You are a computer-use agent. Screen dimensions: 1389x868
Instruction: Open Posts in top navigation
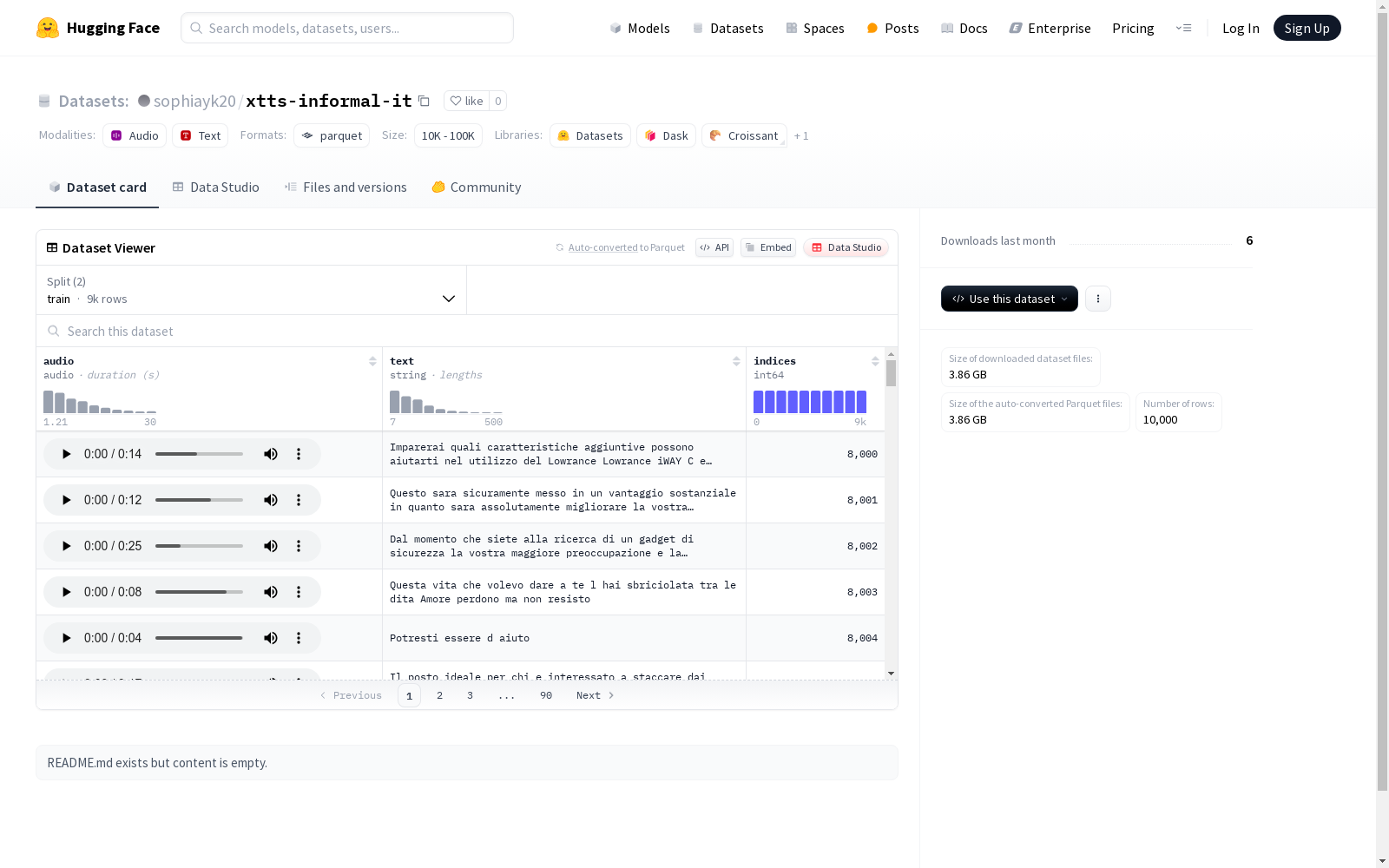[892, 28]
